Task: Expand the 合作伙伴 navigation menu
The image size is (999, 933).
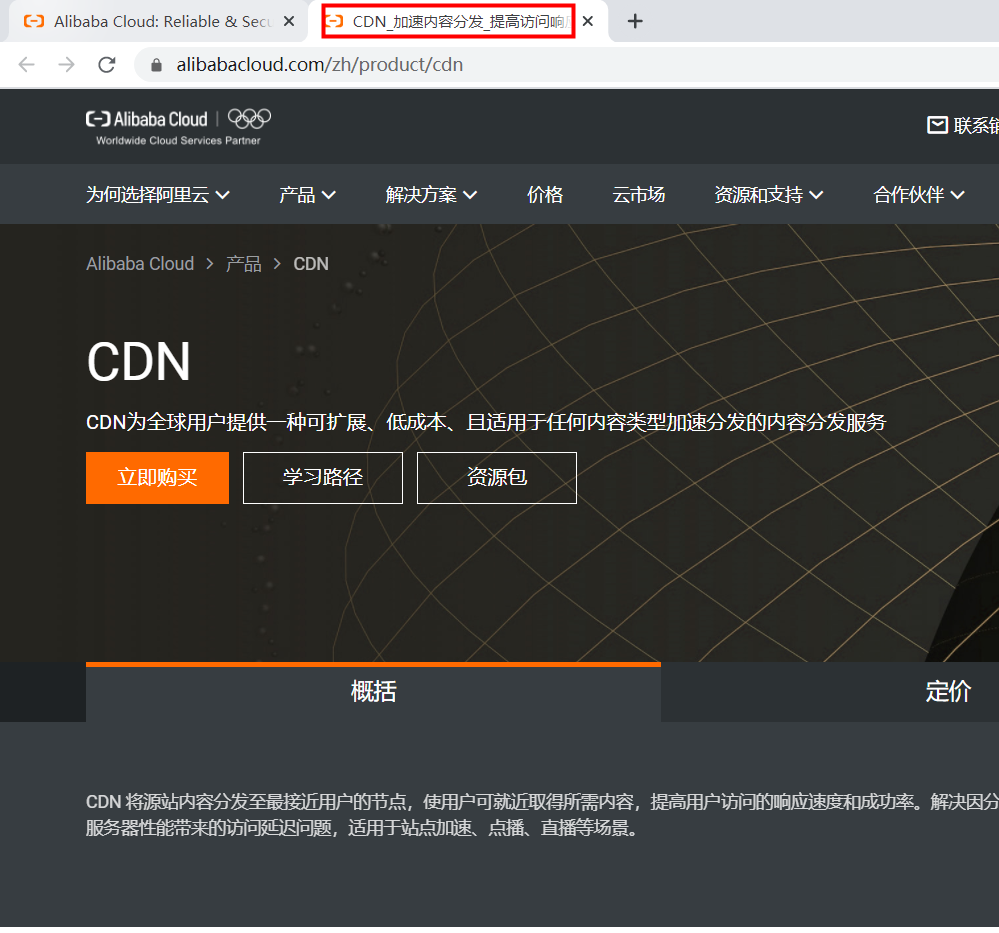Action: coord(919,194)
